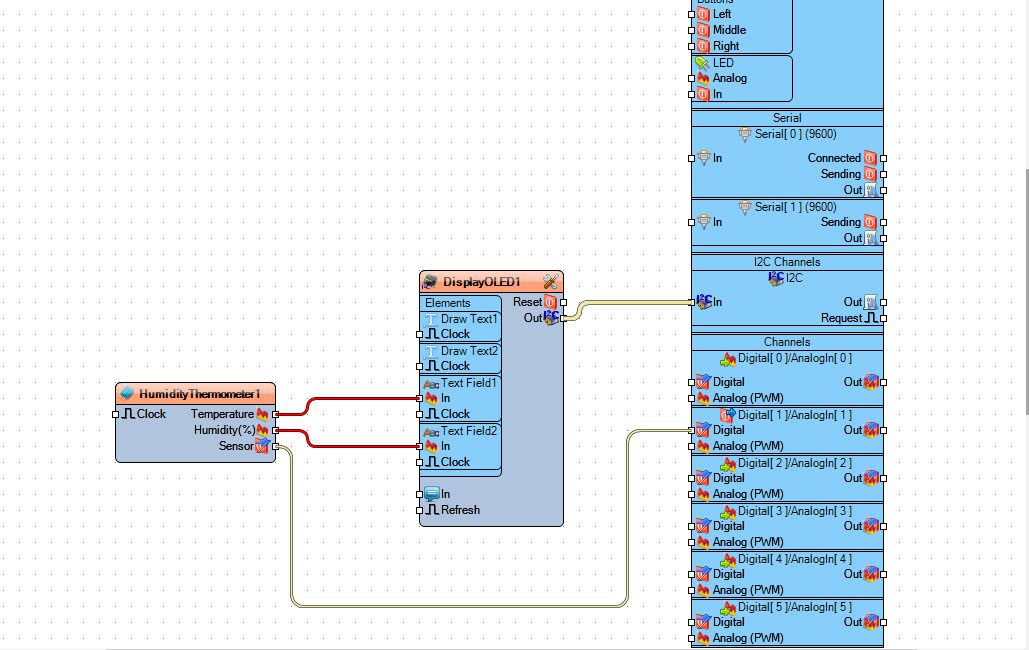Open DisplayOLED1 tools wrench icon
1029x650 pixels.
(550, 282)
